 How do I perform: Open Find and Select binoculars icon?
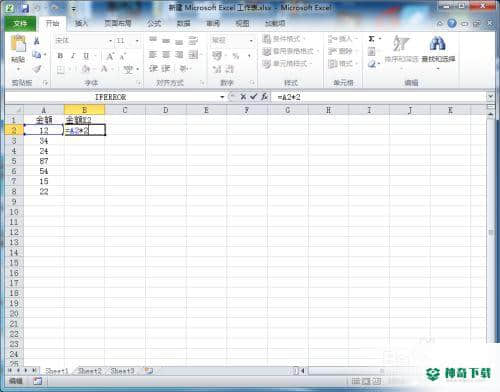(437, 43)
